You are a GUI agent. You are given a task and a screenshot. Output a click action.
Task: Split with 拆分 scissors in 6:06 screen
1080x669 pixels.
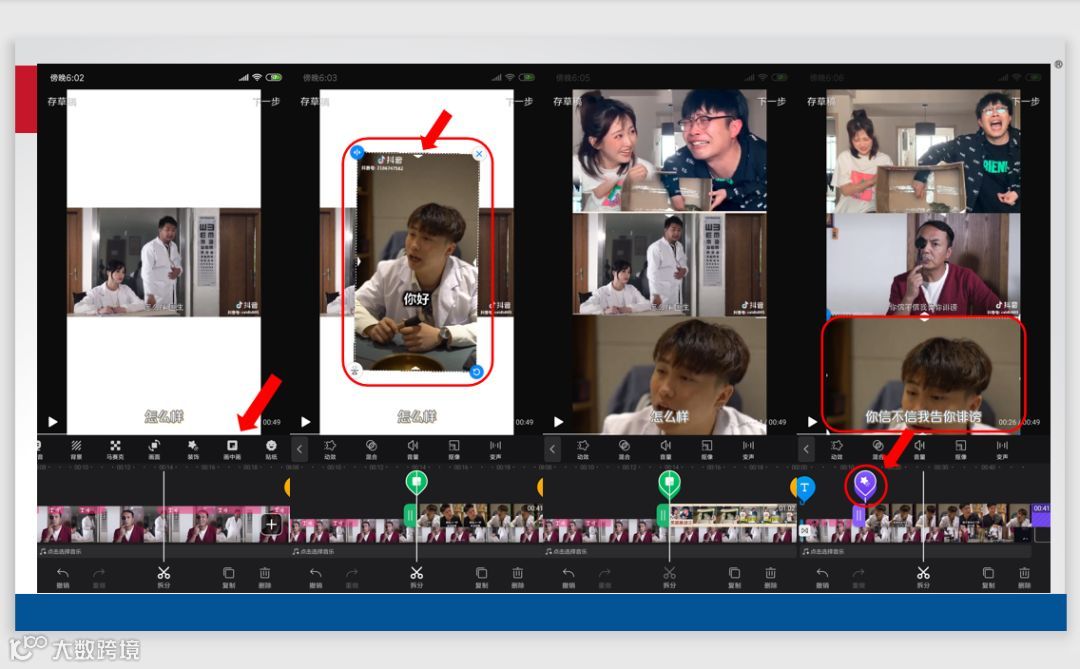[924, 577]
